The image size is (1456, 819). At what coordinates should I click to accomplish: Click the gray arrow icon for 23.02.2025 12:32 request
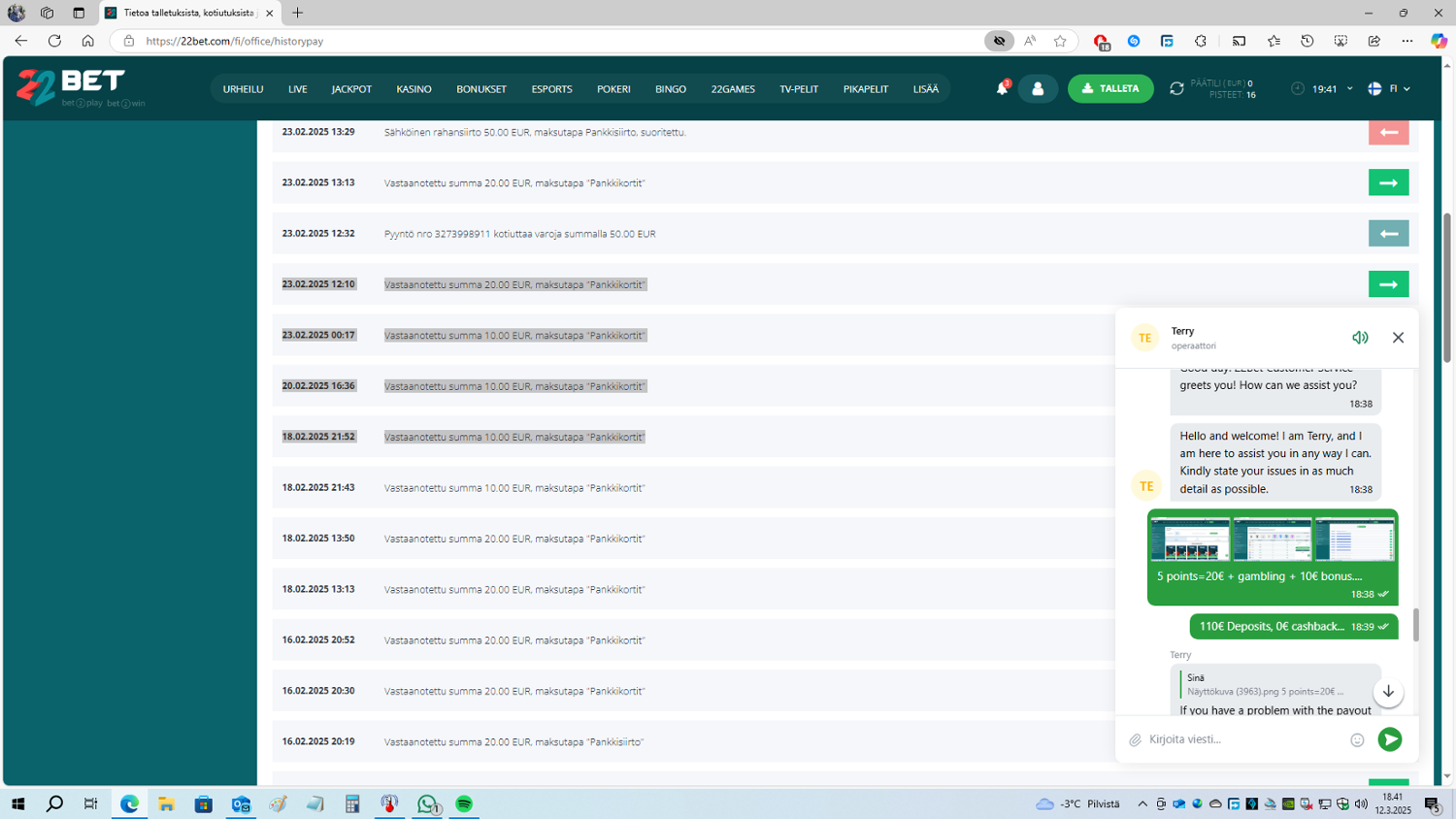[x=1388, y=233]
